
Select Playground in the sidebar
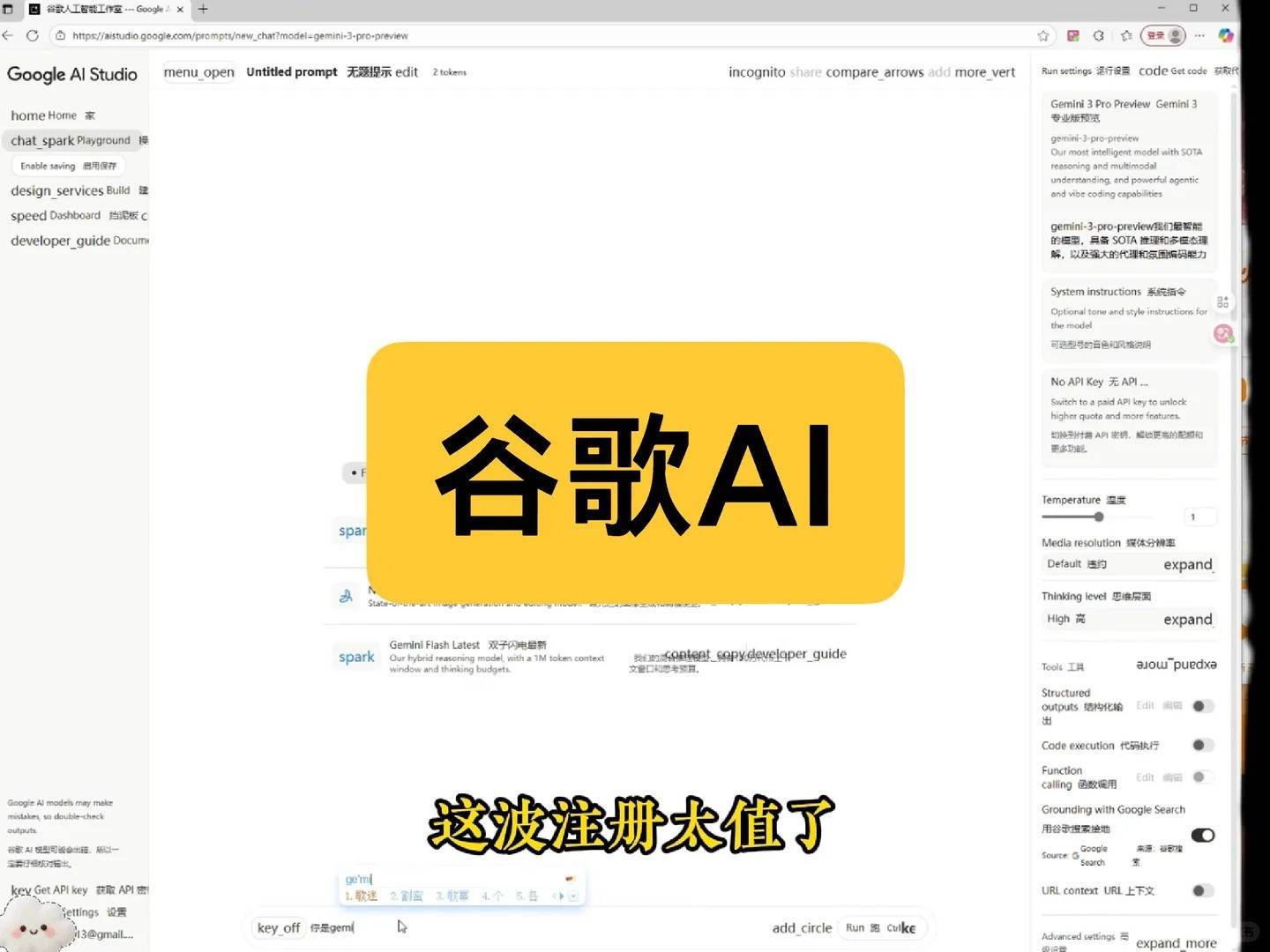click(x=74, y=140)
